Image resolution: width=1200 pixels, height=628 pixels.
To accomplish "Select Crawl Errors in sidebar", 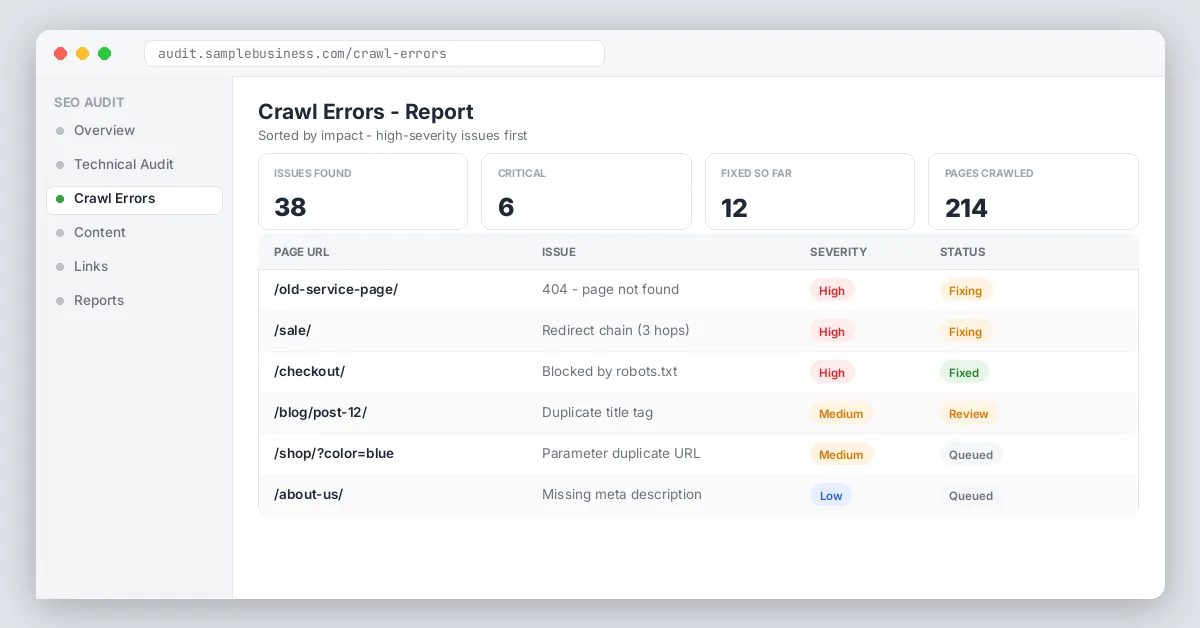I will [134, 199].
